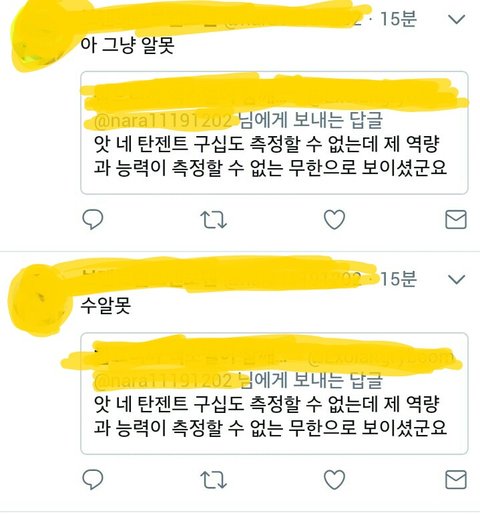Open the first tweet's 15분 timestamp

click(x=399, y=19)
